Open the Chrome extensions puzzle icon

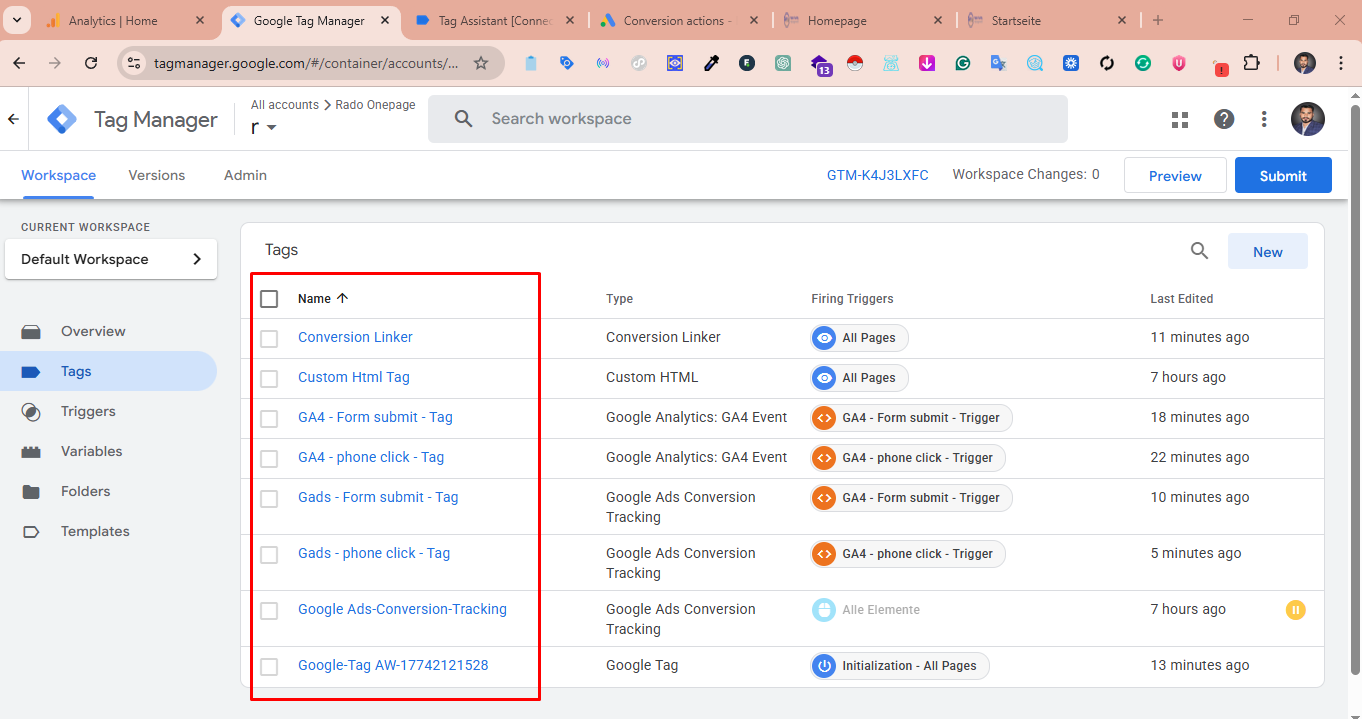point(1251,63)
